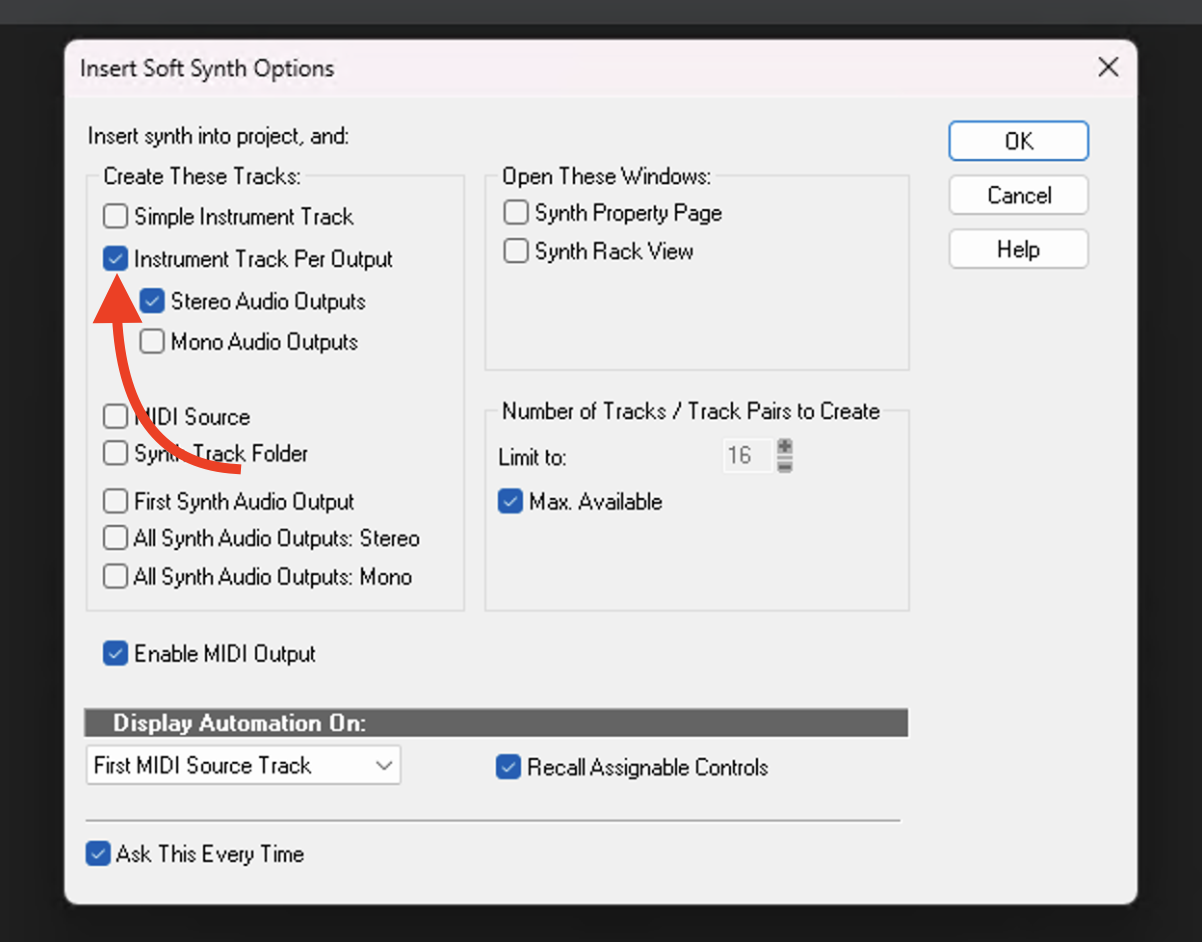The width and height of the screenshot is (1202, 942).
Task: Uncheck Instrument Track Per Output
Action: coord(116,259)
